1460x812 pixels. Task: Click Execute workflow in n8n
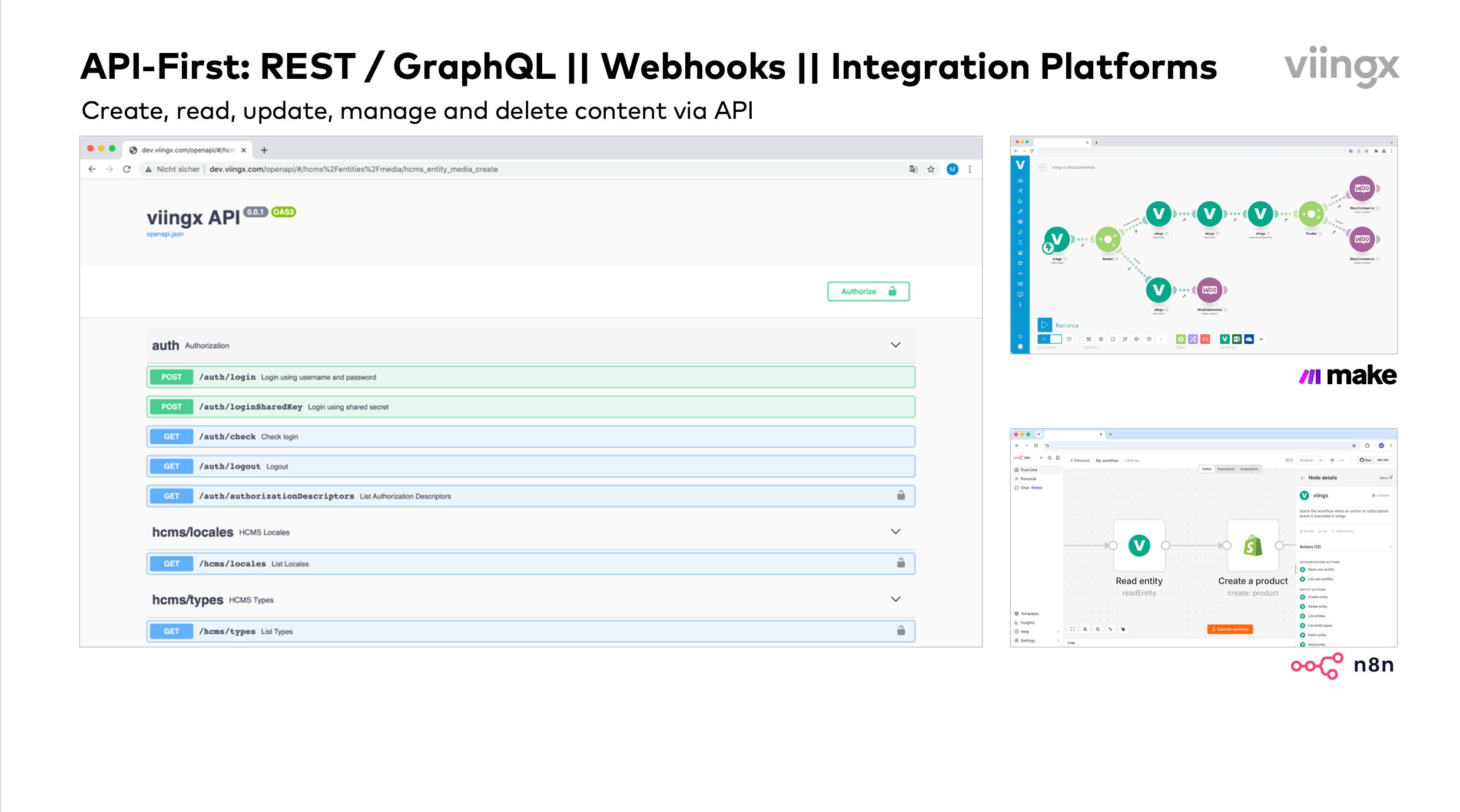tap(1230, 630)
